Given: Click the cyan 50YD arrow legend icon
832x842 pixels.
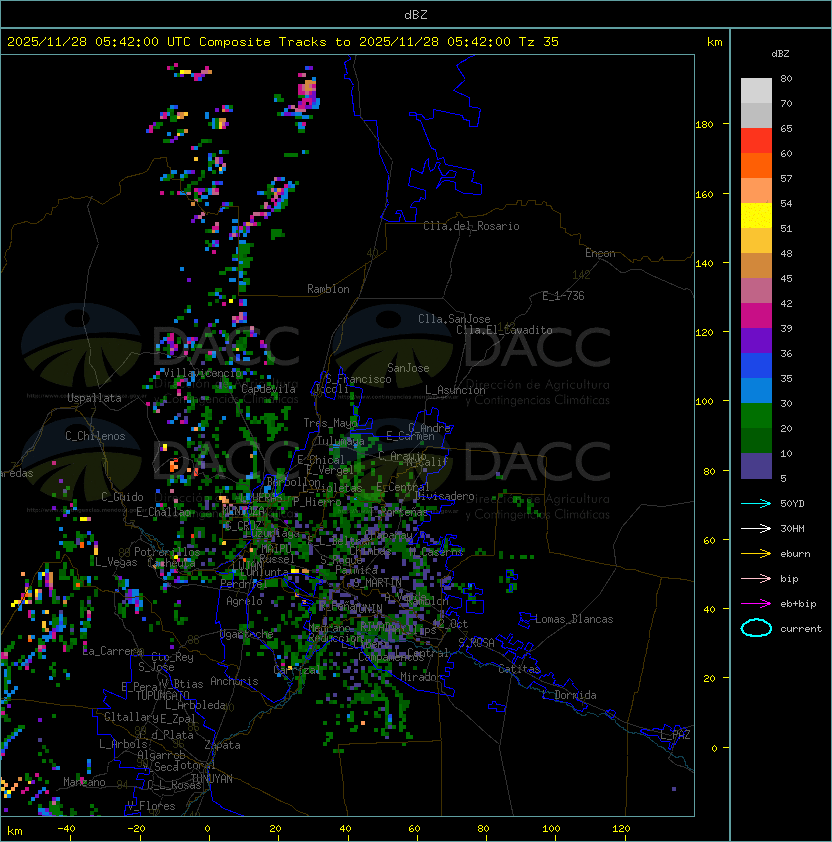Looking at the screenshot, I should [756, 503].
